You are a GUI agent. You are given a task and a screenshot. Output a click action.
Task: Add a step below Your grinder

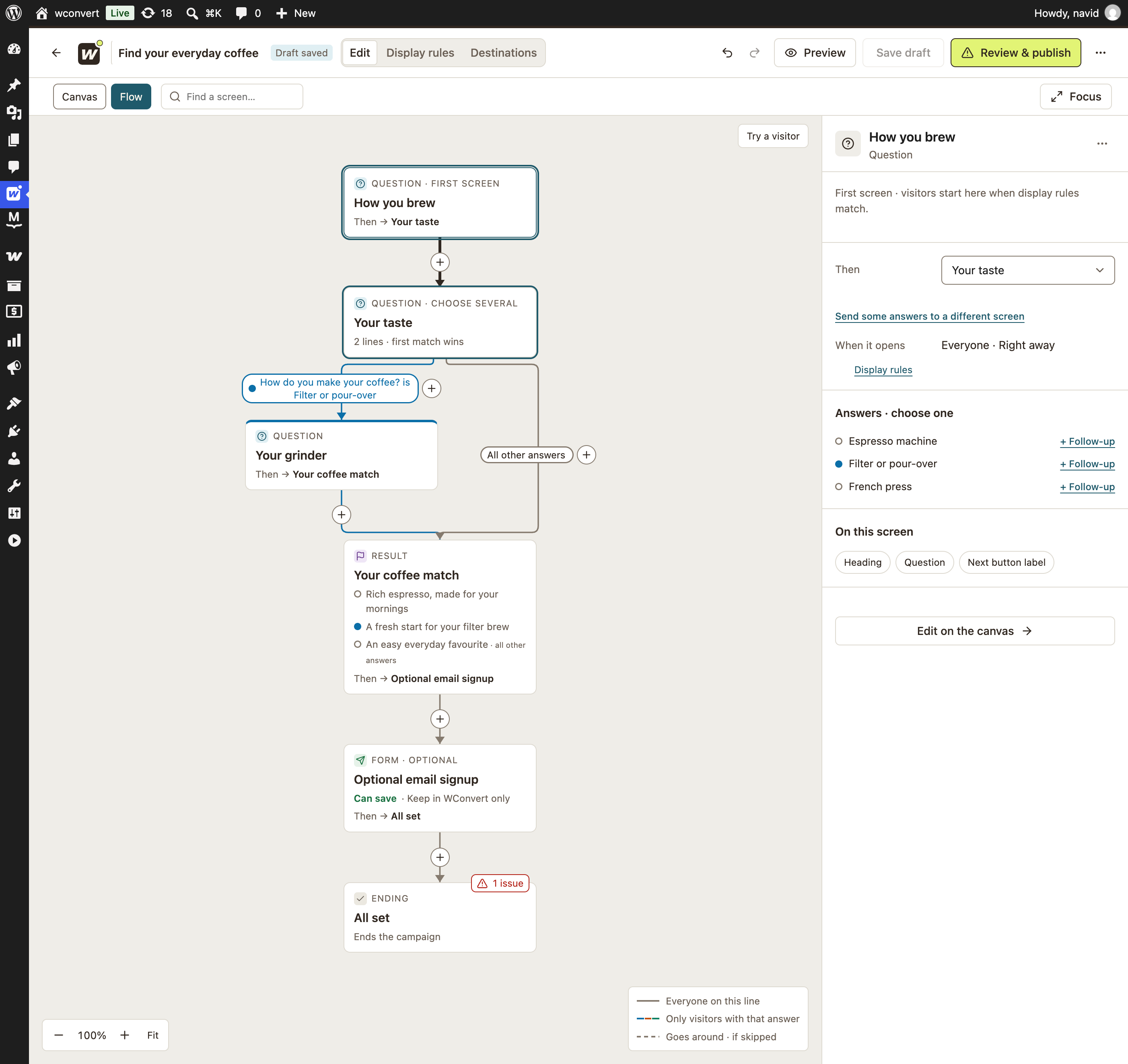(x=341, y=514)
